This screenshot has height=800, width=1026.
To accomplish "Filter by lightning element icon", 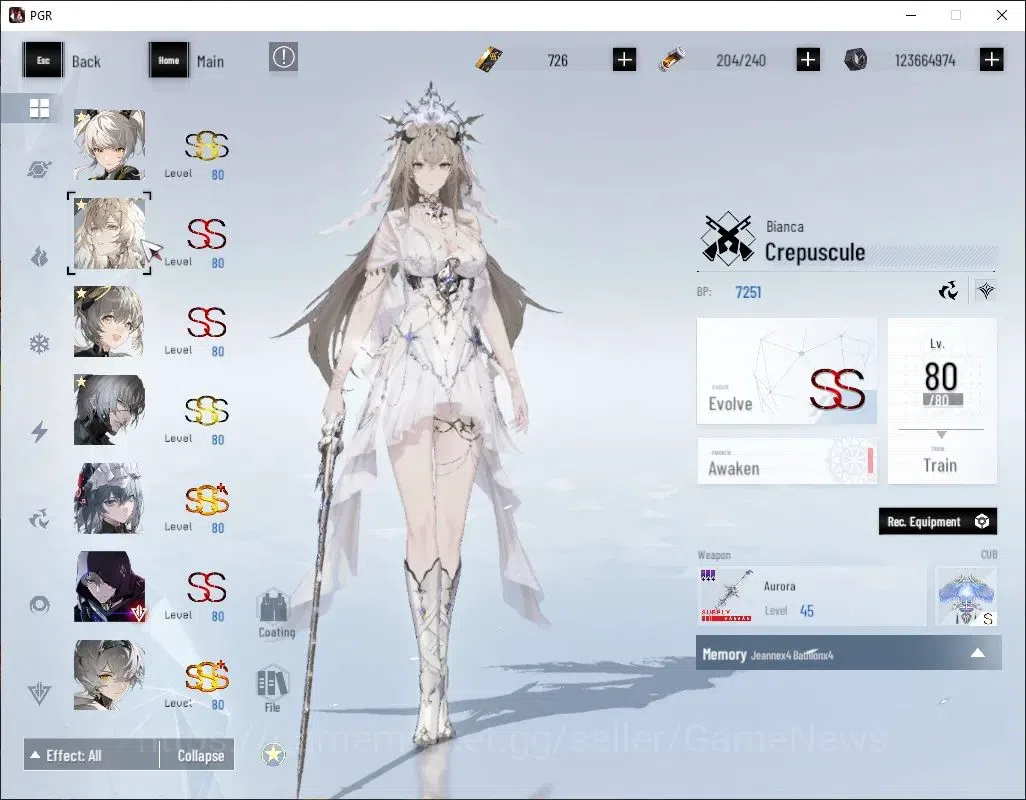I will coord(39,432).
